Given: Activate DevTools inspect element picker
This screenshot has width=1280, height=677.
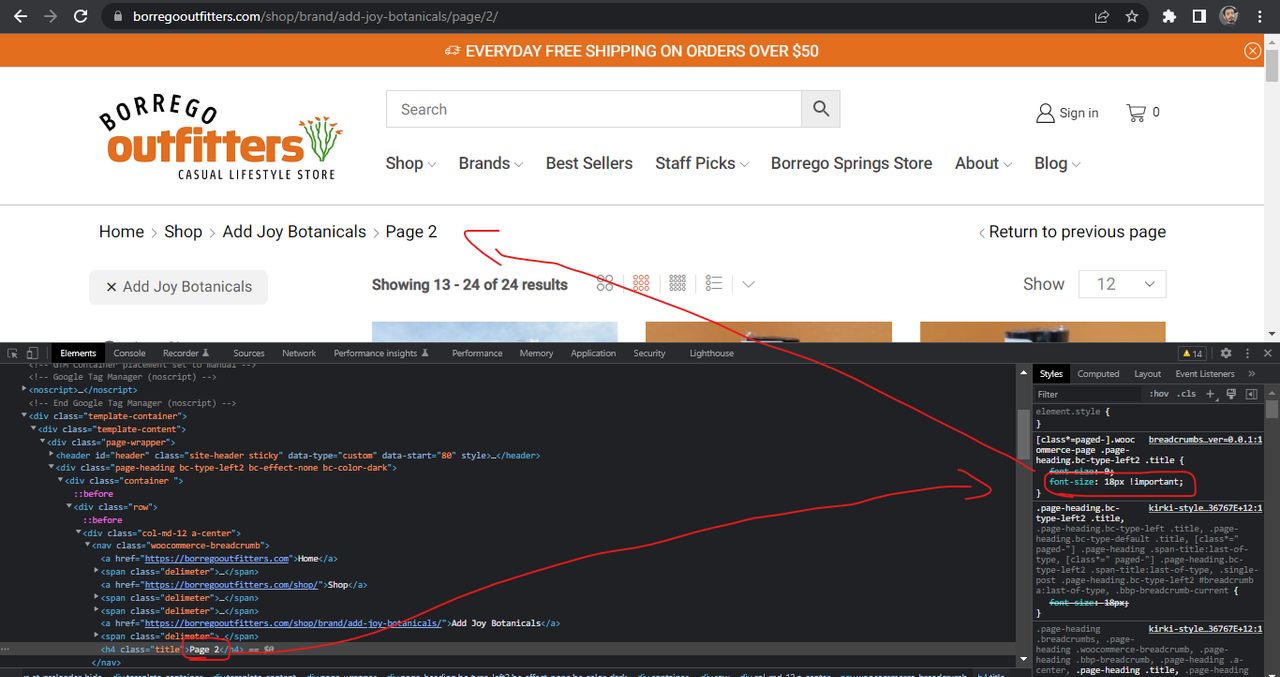Looking at the screenshot, I should click(x=12, y=353).
